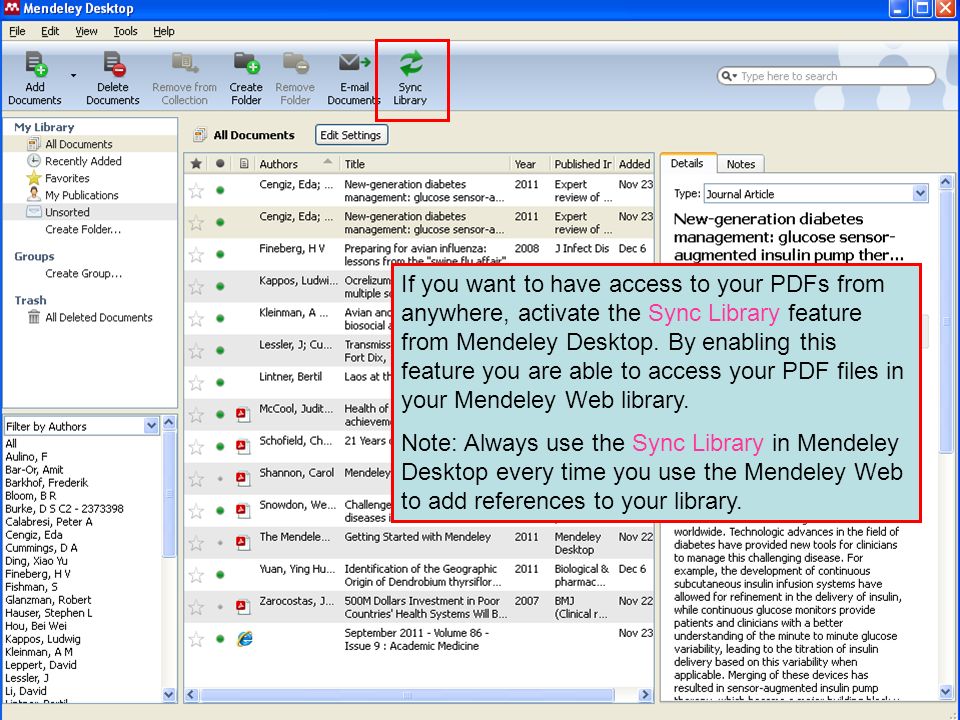Select All Documents under My Library

(x=78, y=144)
